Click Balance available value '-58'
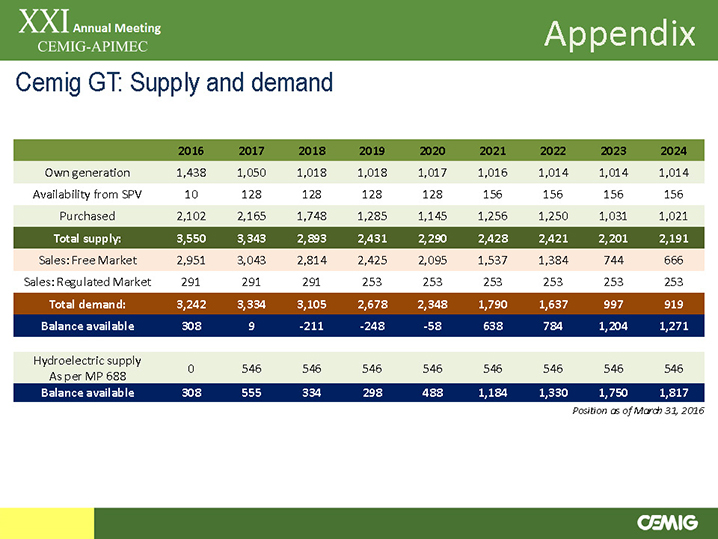Screen dimensions: 718x539 pyautogui.click(x=432, y=326)
